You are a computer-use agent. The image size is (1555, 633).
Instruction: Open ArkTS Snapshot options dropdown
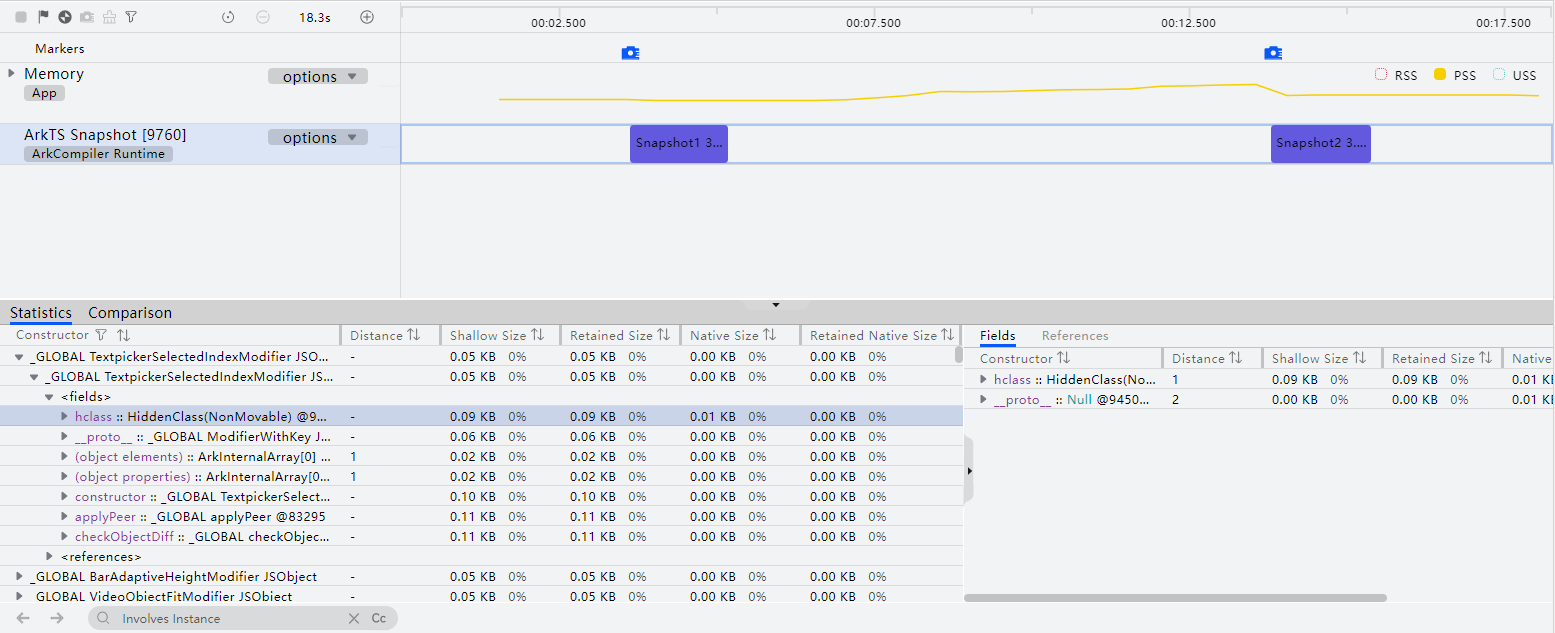tap(318, 137)
